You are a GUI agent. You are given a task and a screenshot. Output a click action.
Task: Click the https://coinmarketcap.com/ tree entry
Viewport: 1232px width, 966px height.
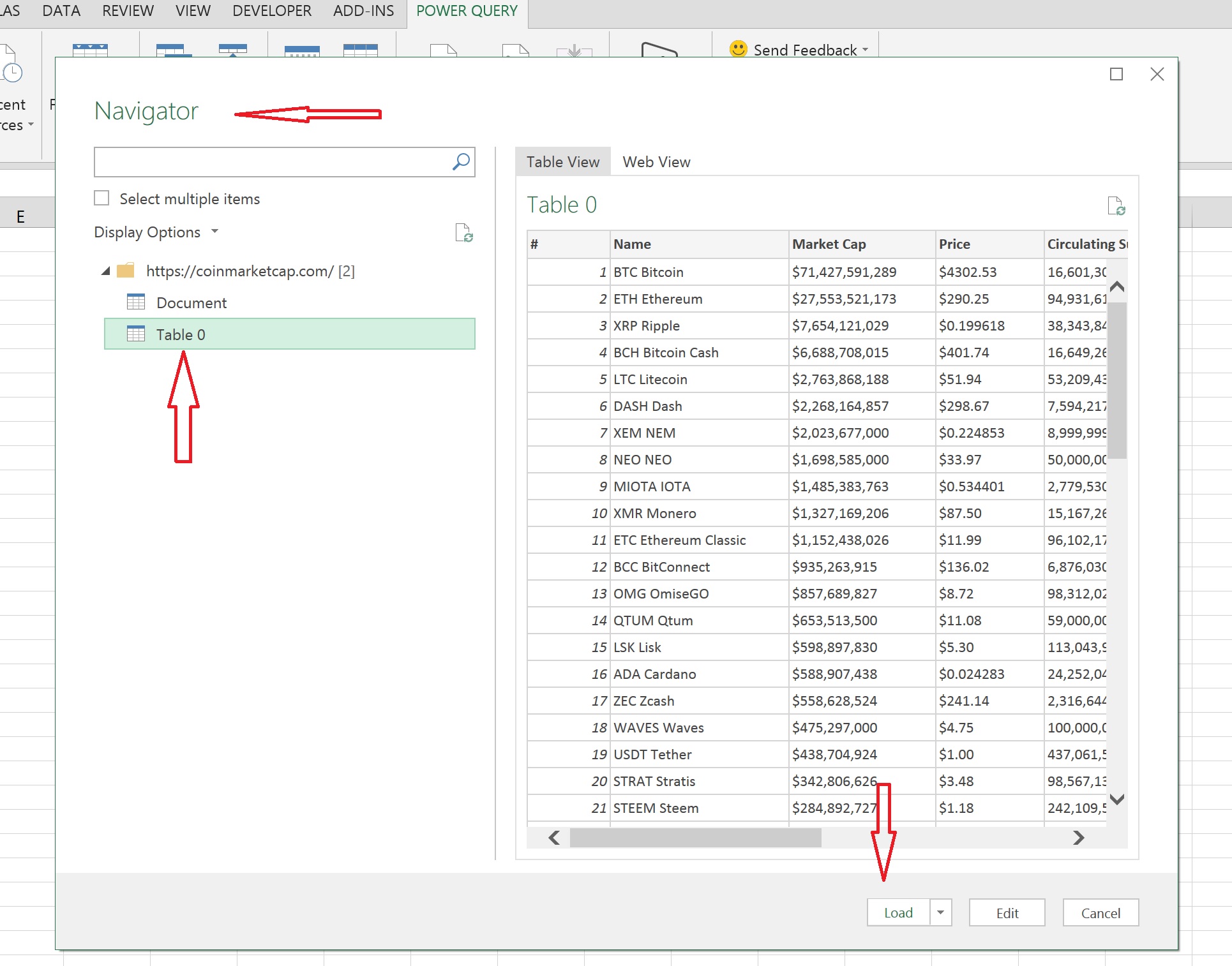click(250, 271)
